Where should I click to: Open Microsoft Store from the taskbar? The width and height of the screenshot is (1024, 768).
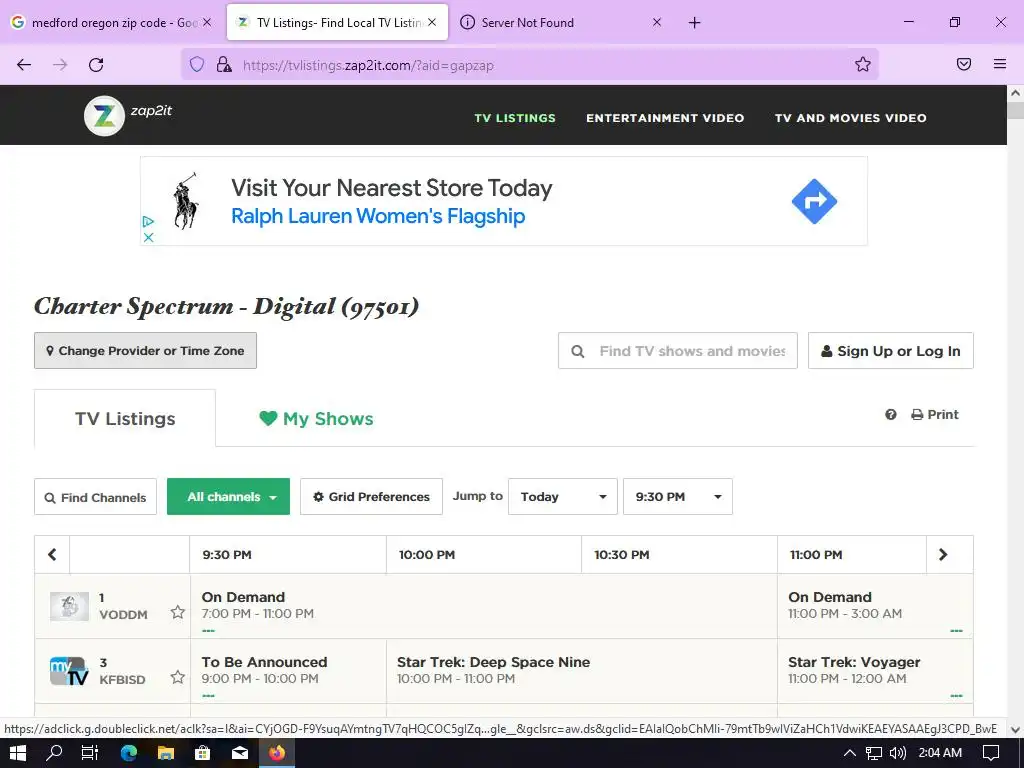203,753
